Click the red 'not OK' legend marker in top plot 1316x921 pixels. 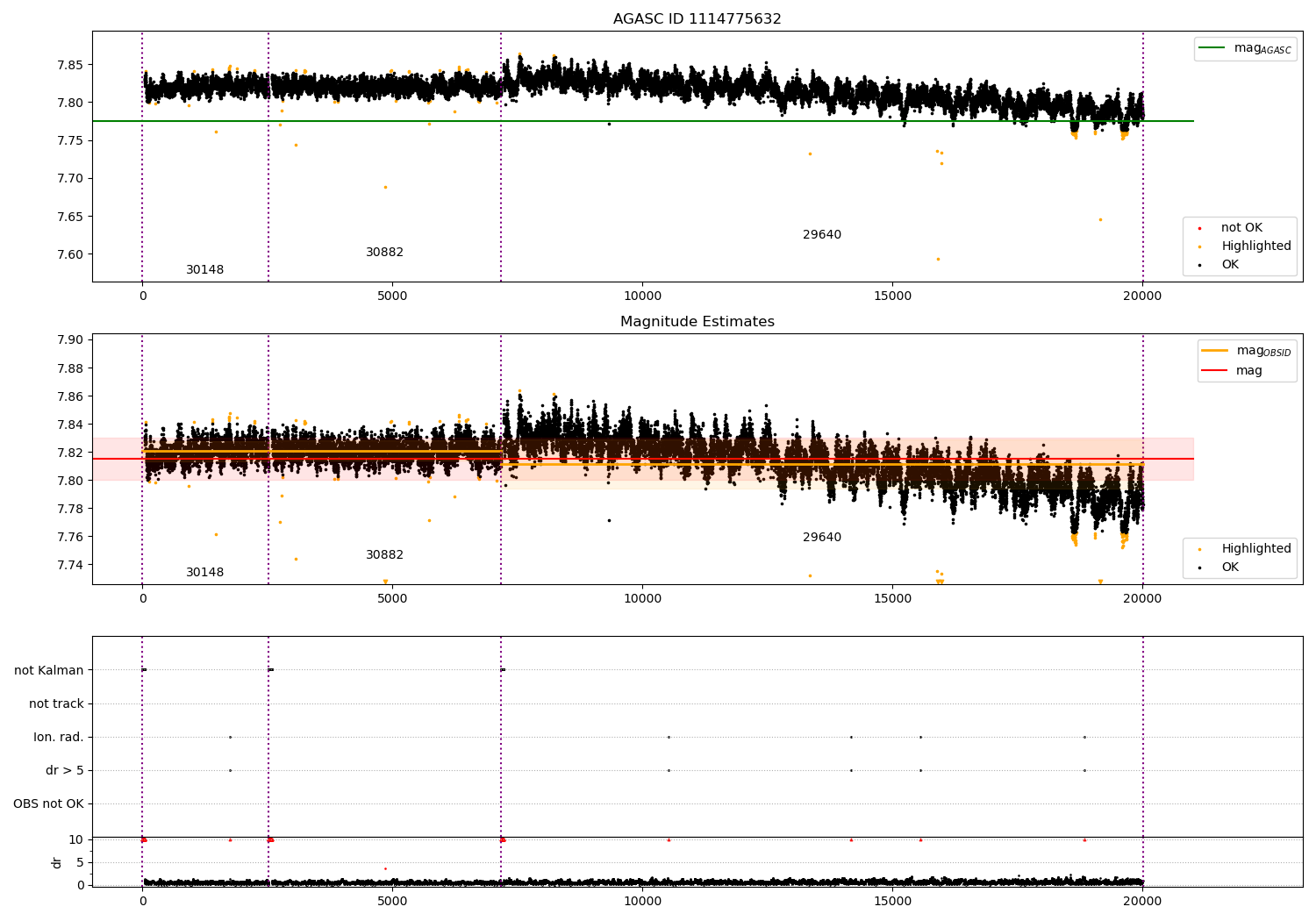click(x=1199, y=228)
